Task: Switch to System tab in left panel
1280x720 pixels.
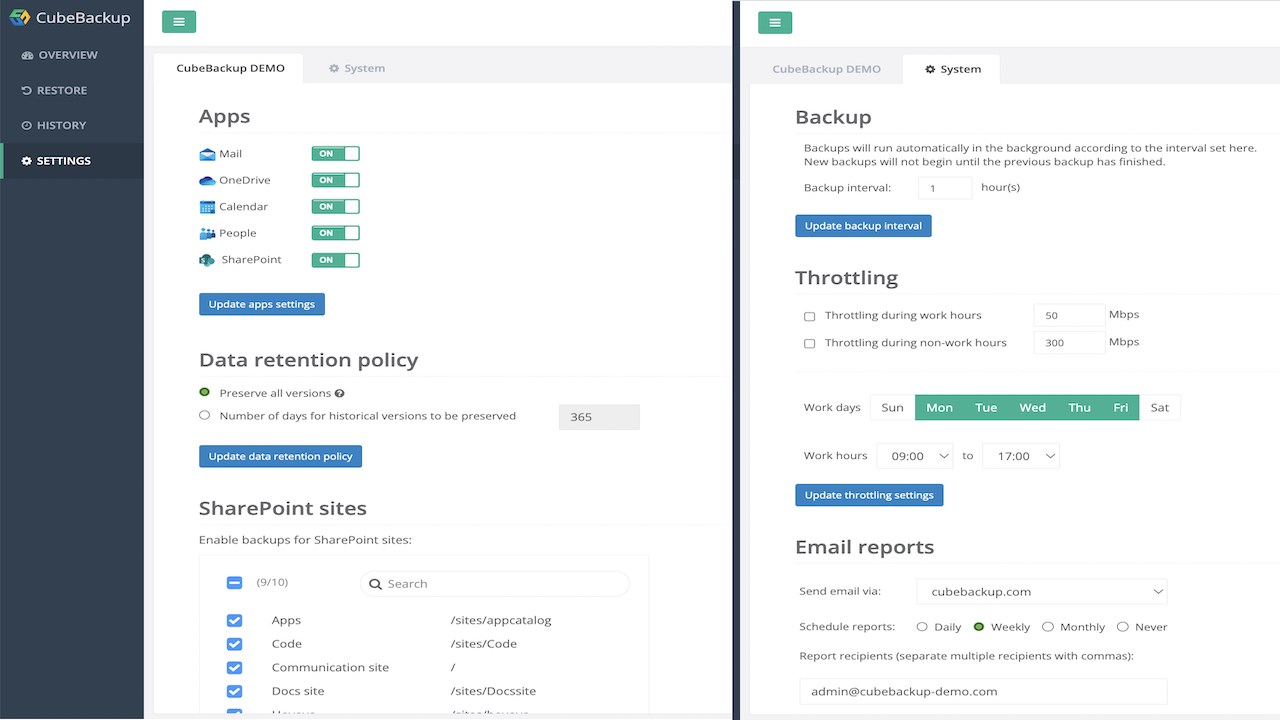Action: 357,68
